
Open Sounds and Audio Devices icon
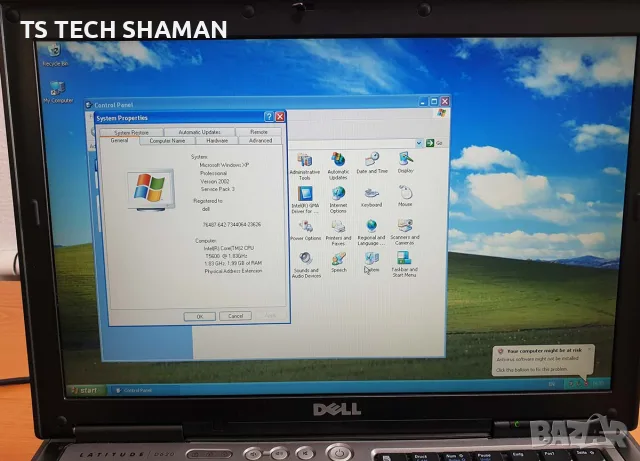(306, 265)
